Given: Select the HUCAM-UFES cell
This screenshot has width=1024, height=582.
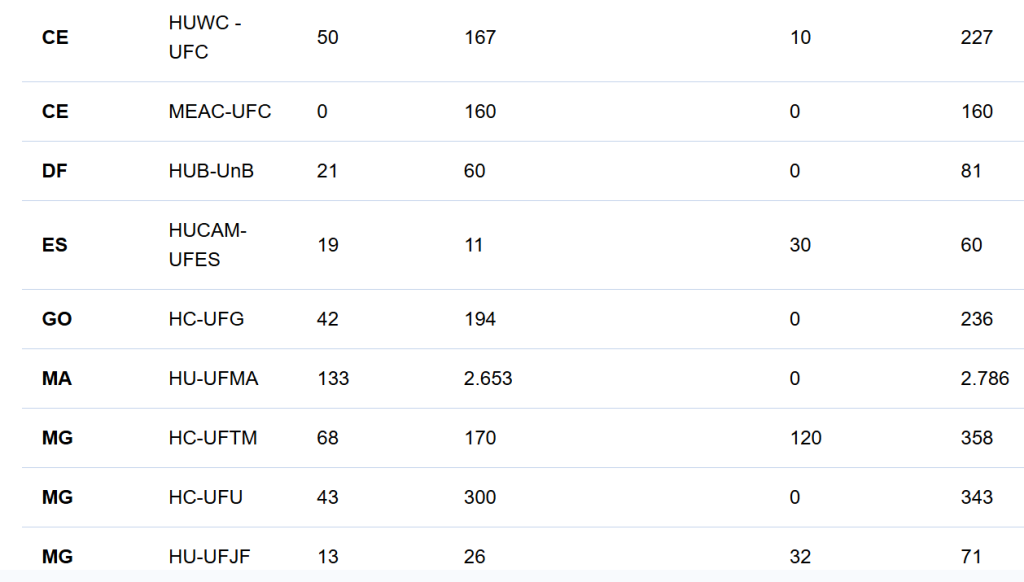Looking at the screenshot, I should point(208,245).
